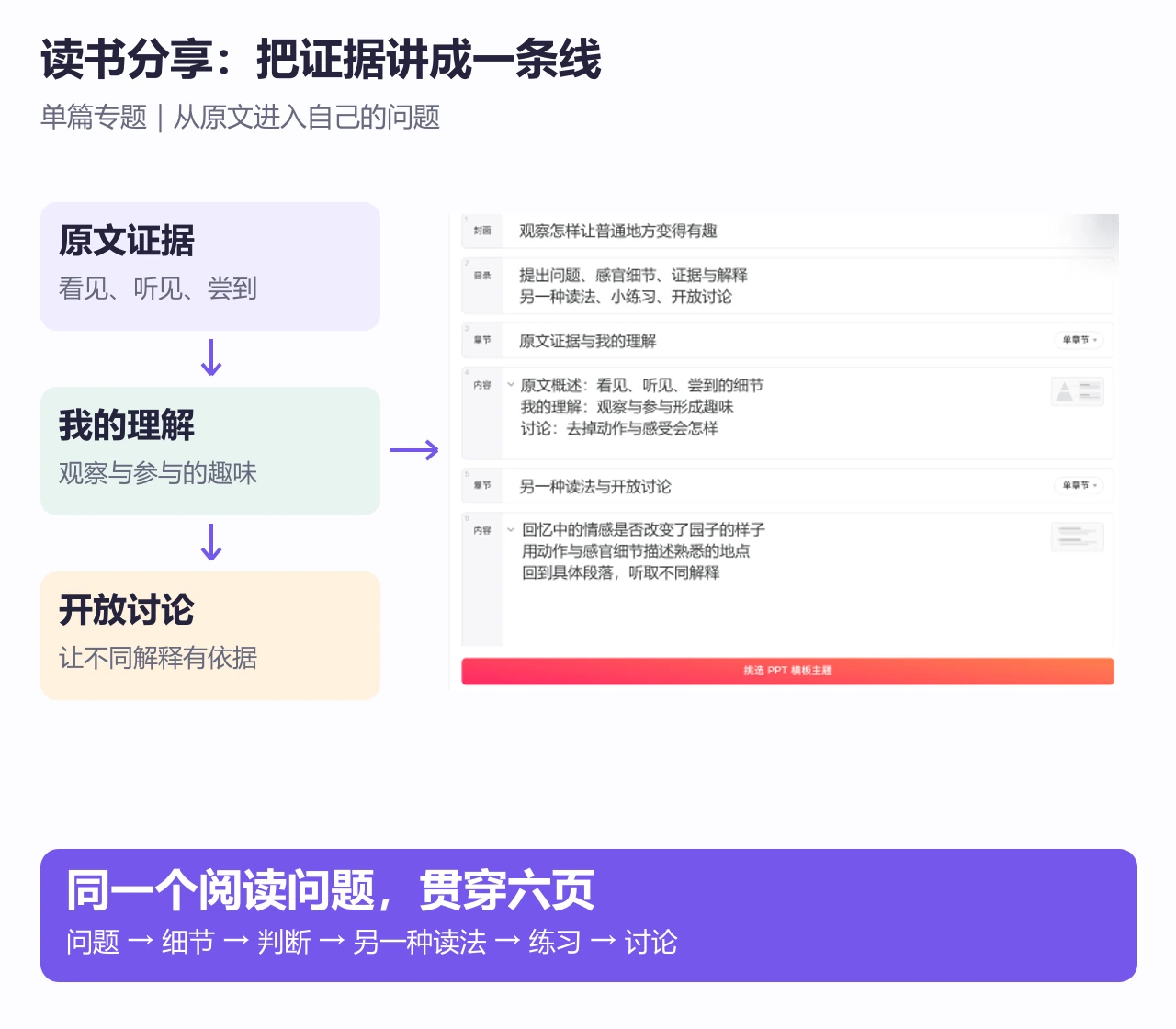Viewport: 1176px width, 1029px height.
Task: Click the 章节 label beside 另一种读法与开放讨论
Action: pyautogui.click(x=482, y=485)
